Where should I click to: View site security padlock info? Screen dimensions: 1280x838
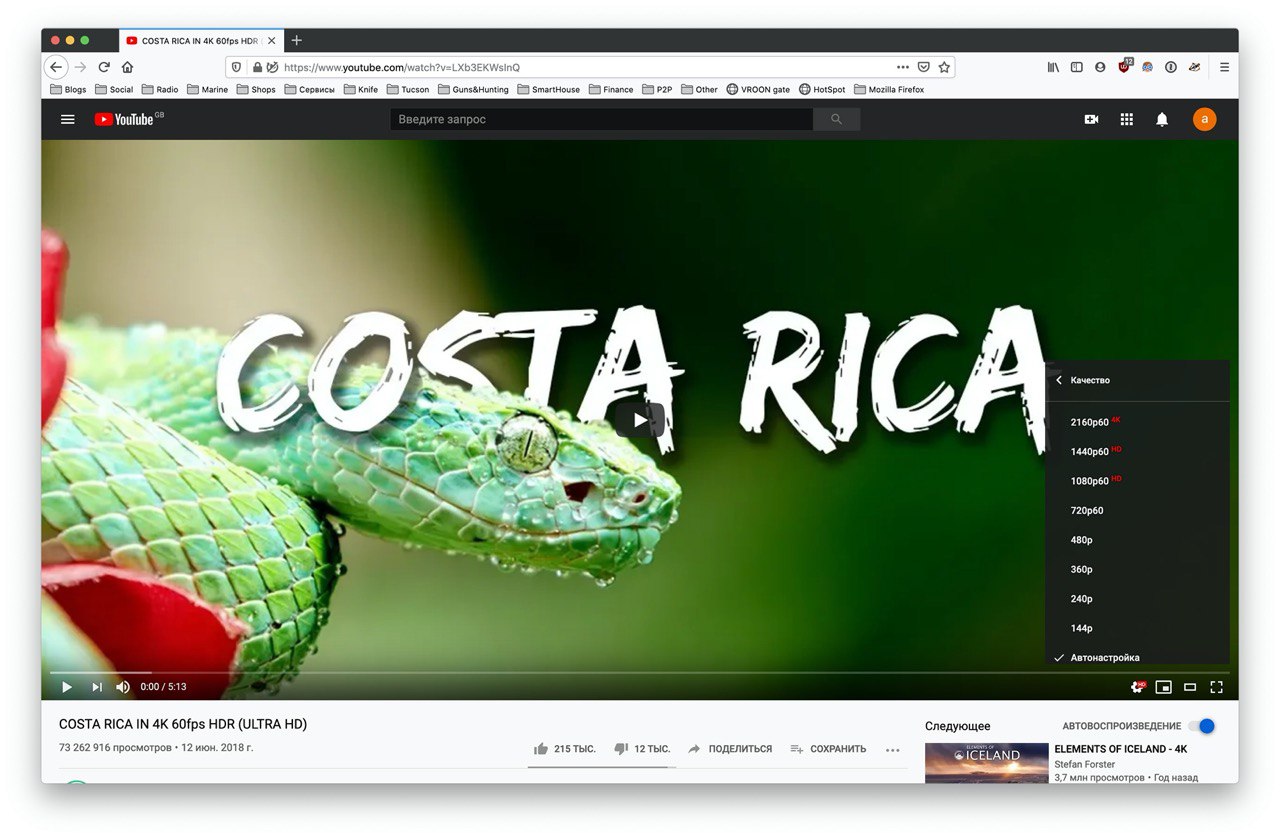pyautogui.click(x=257, y=67)
